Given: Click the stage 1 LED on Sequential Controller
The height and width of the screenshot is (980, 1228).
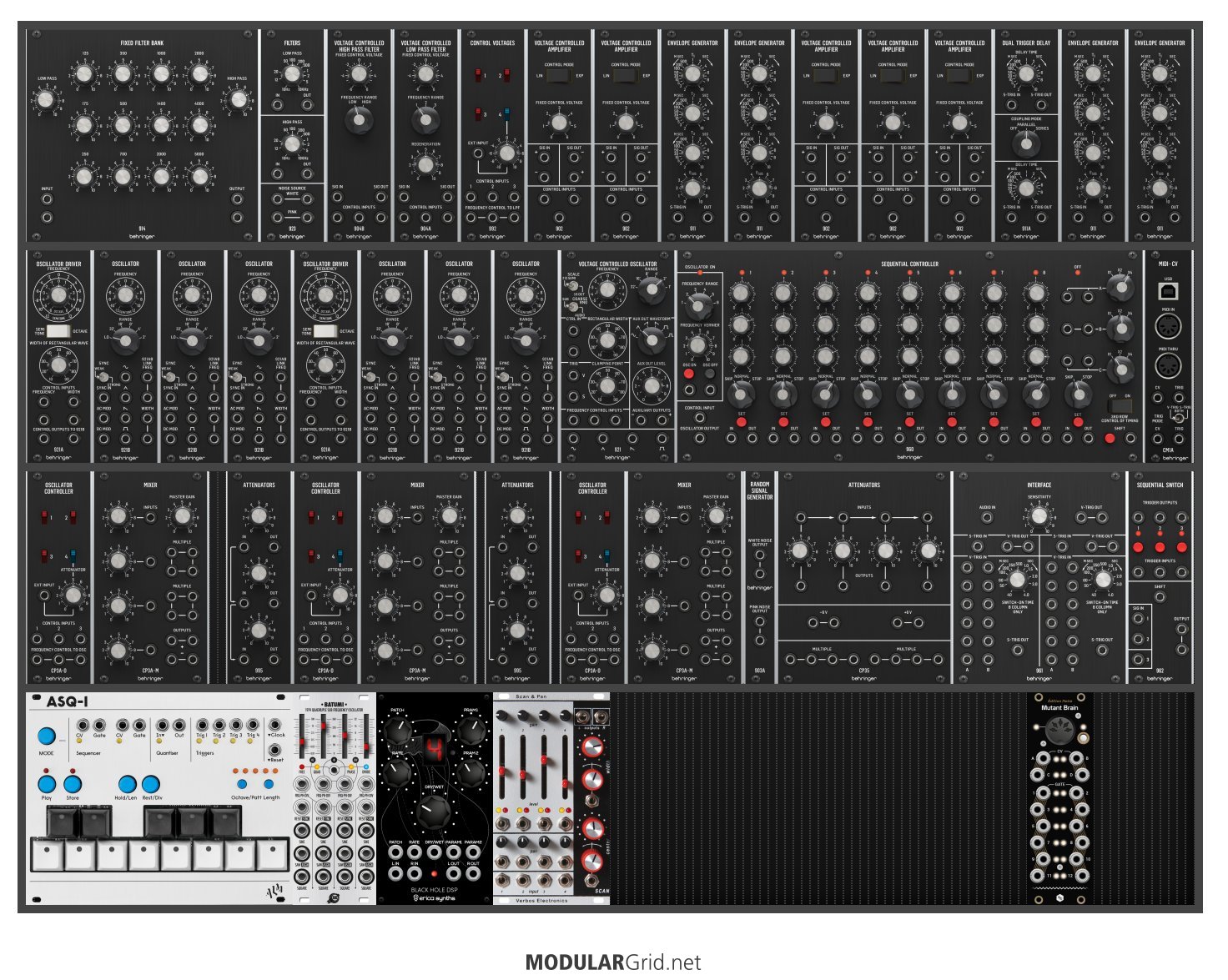Looking at the screenshot, I should [741, 273].
